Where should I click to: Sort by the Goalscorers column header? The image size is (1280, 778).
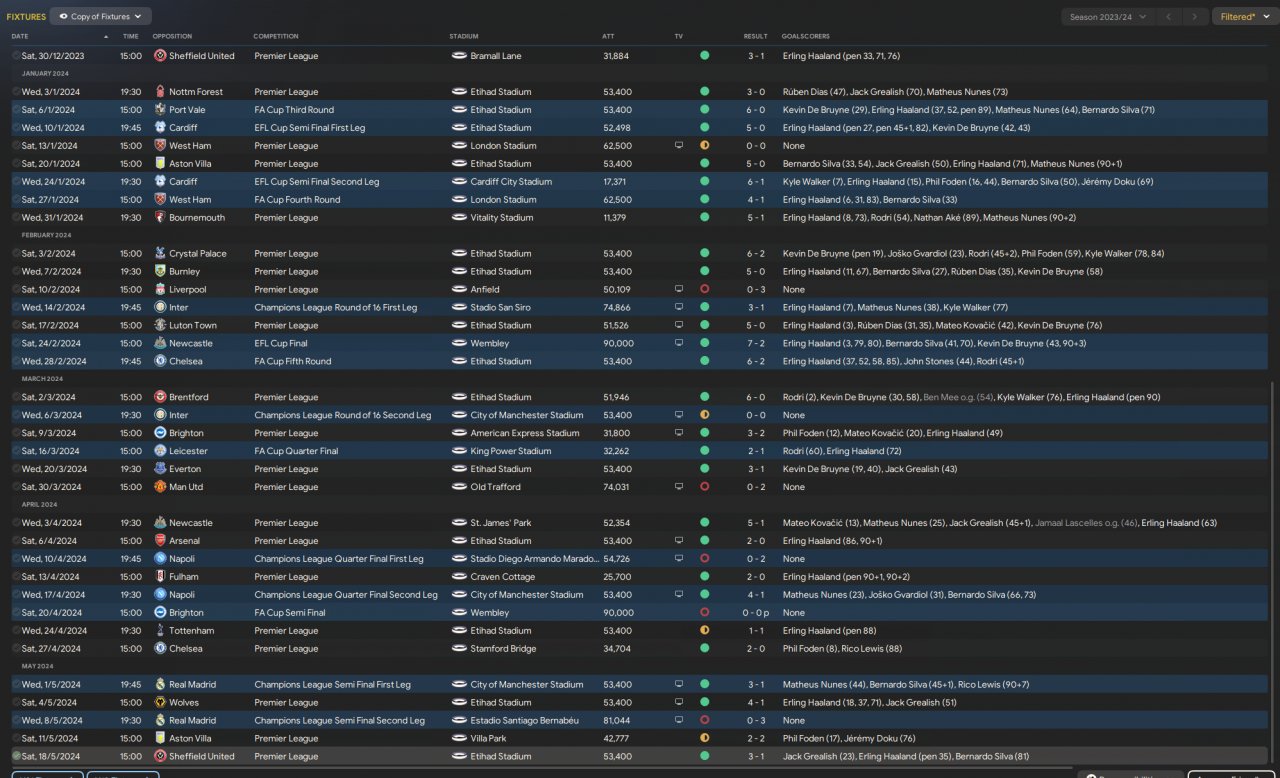click(805, 37)
